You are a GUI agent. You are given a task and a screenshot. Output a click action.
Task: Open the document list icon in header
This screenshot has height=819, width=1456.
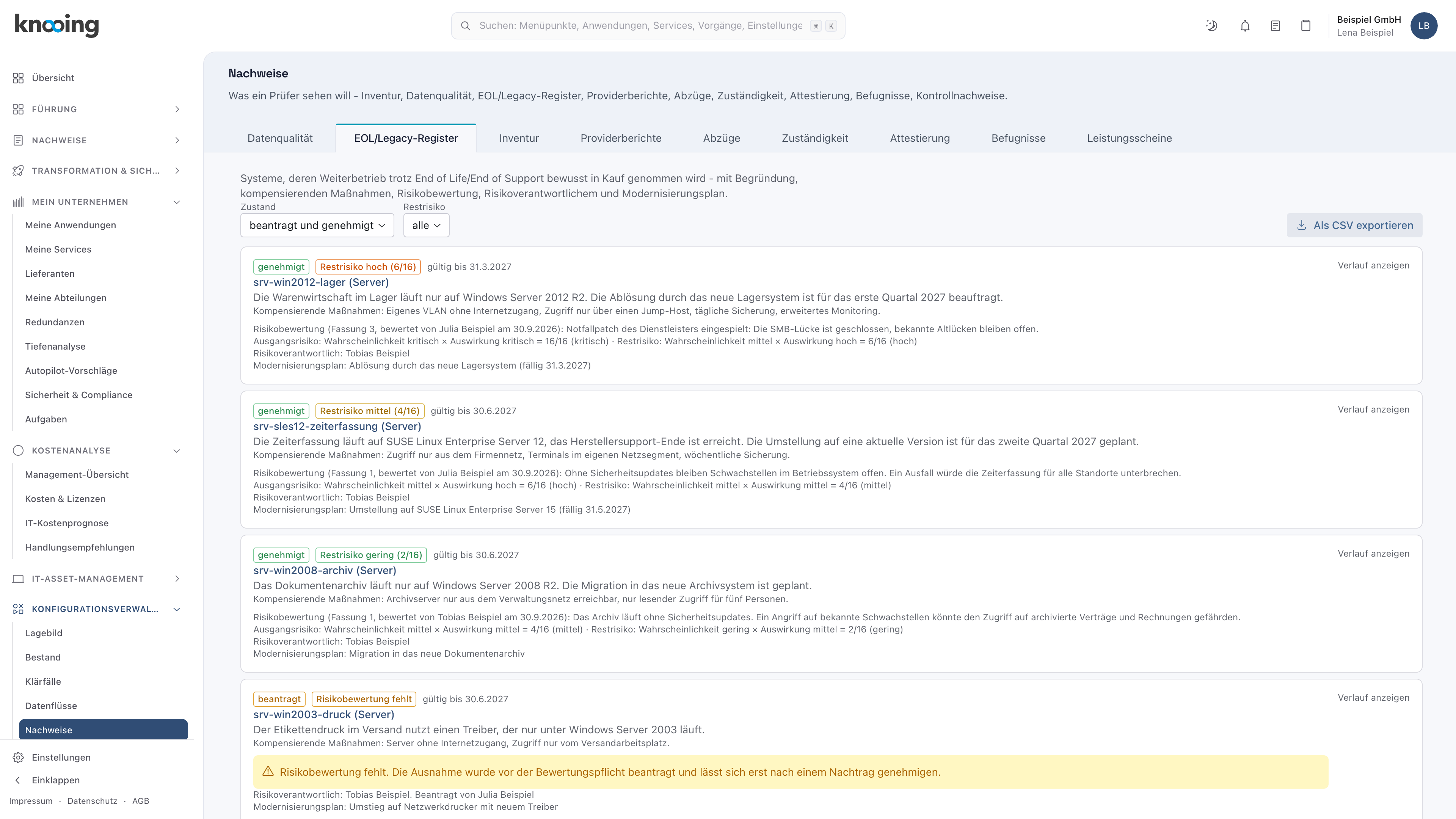[x=1275, y=25]
